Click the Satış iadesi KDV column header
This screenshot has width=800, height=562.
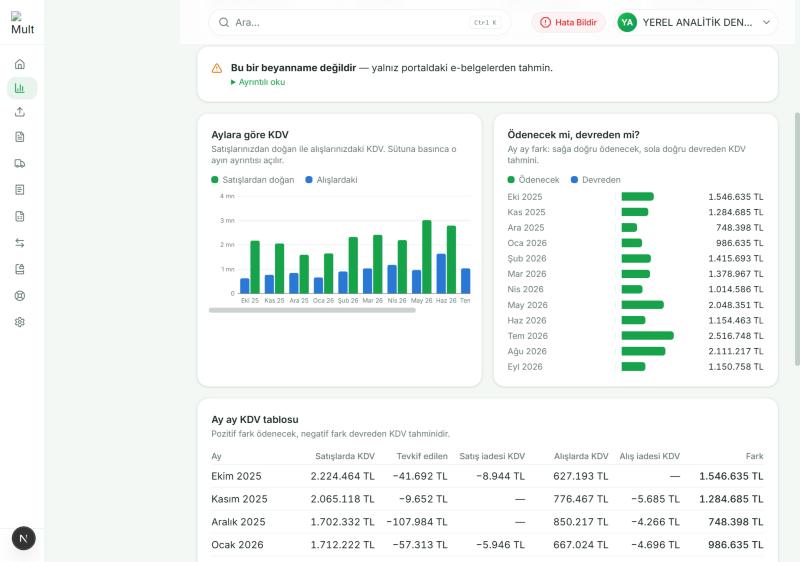tap(492, 456)
